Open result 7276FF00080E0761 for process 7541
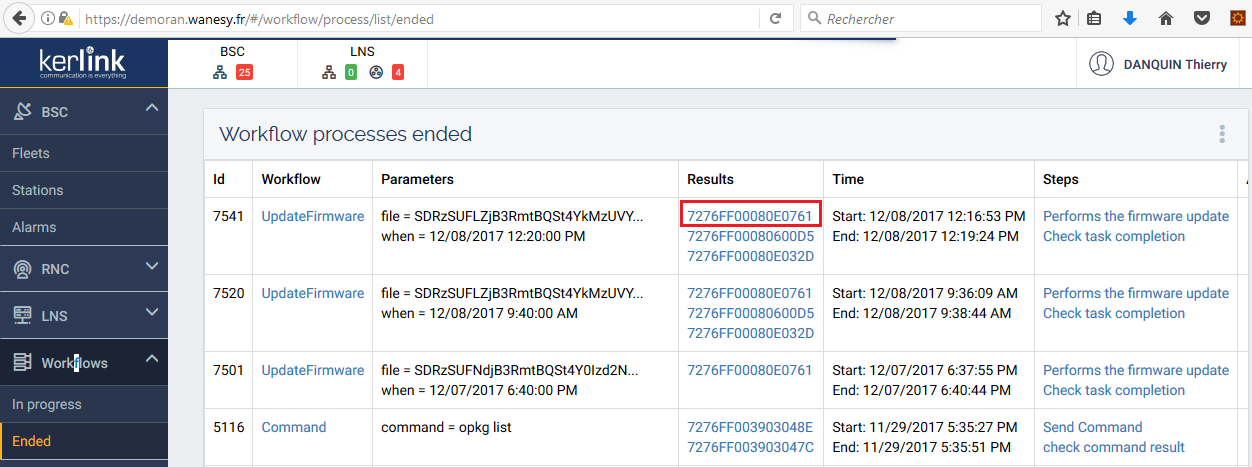 [x=750, y=216]
